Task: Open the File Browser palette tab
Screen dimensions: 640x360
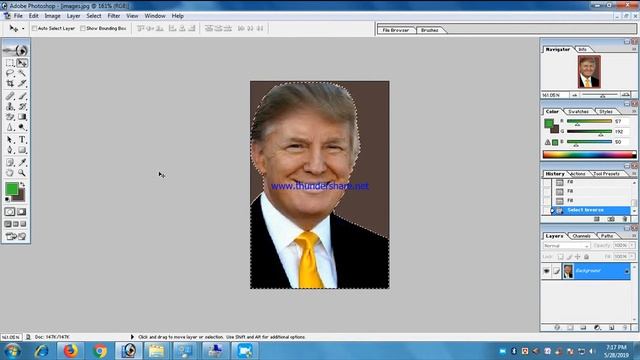Action: (x=396, y=30)
